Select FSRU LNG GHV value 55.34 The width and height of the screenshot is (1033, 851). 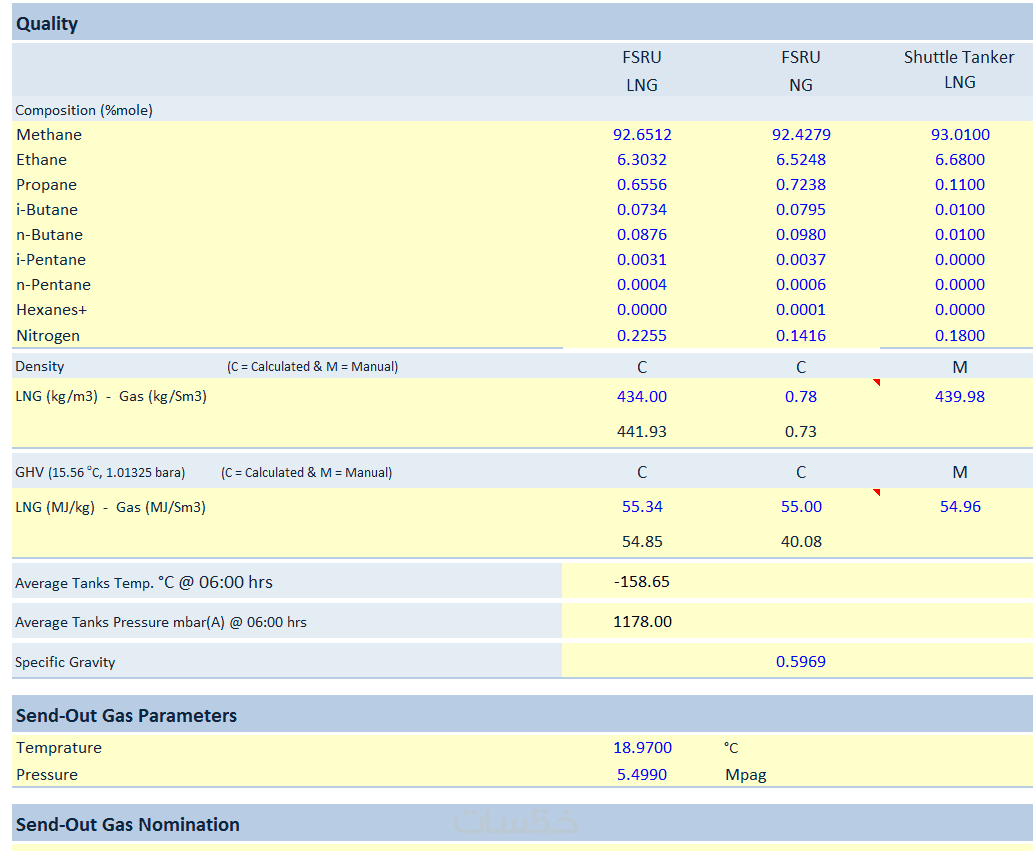(642, 507)
